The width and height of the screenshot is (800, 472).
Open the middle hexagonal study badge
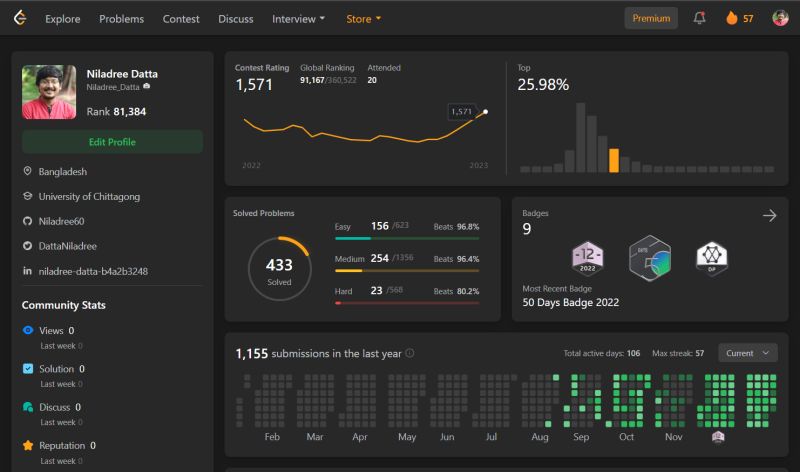[649, 258]
